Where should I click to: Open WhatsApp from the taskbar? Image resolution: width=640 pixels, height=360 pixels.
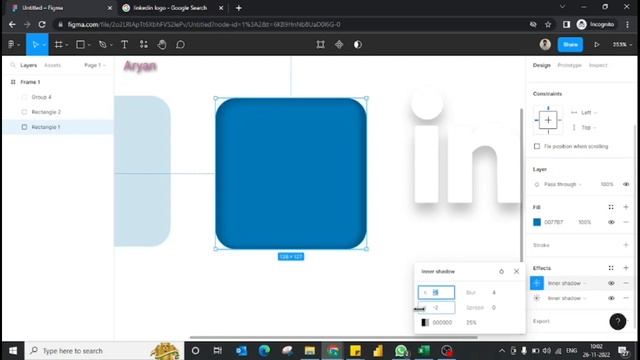click(401, 351)
